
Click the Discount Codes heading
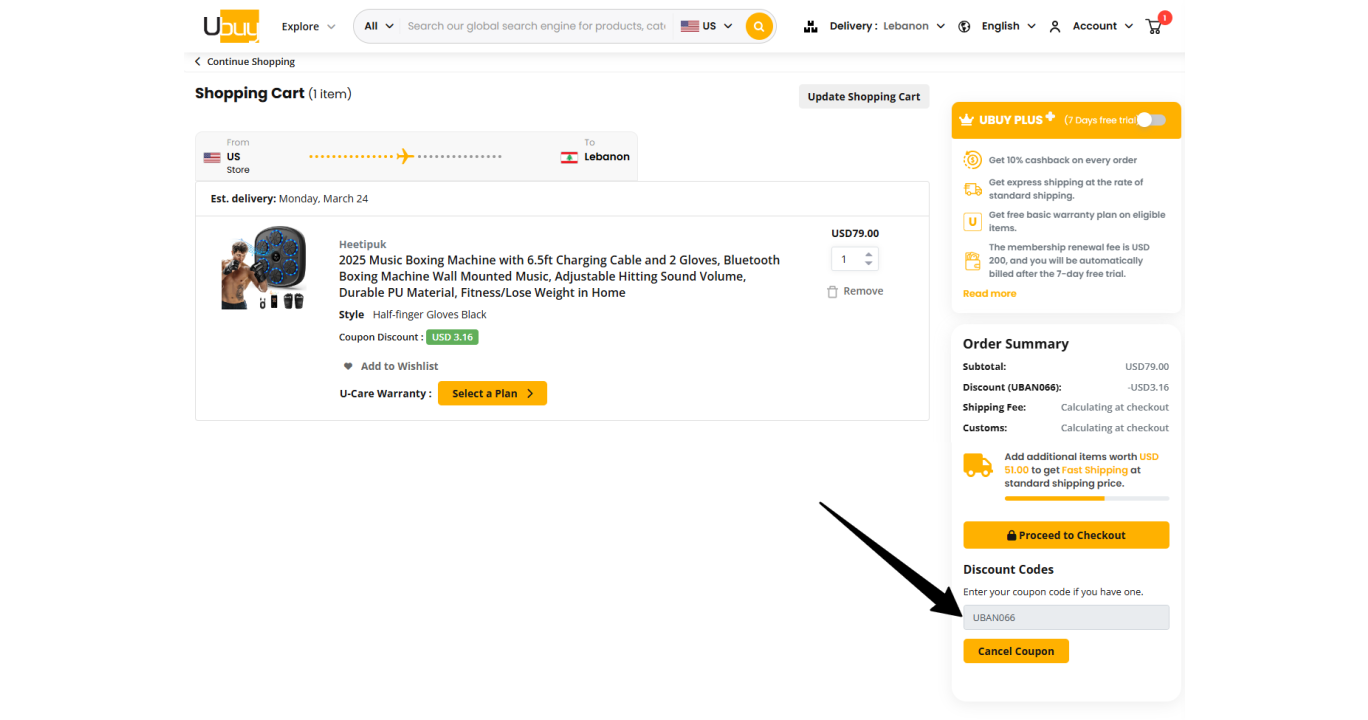click(1008, 570)
